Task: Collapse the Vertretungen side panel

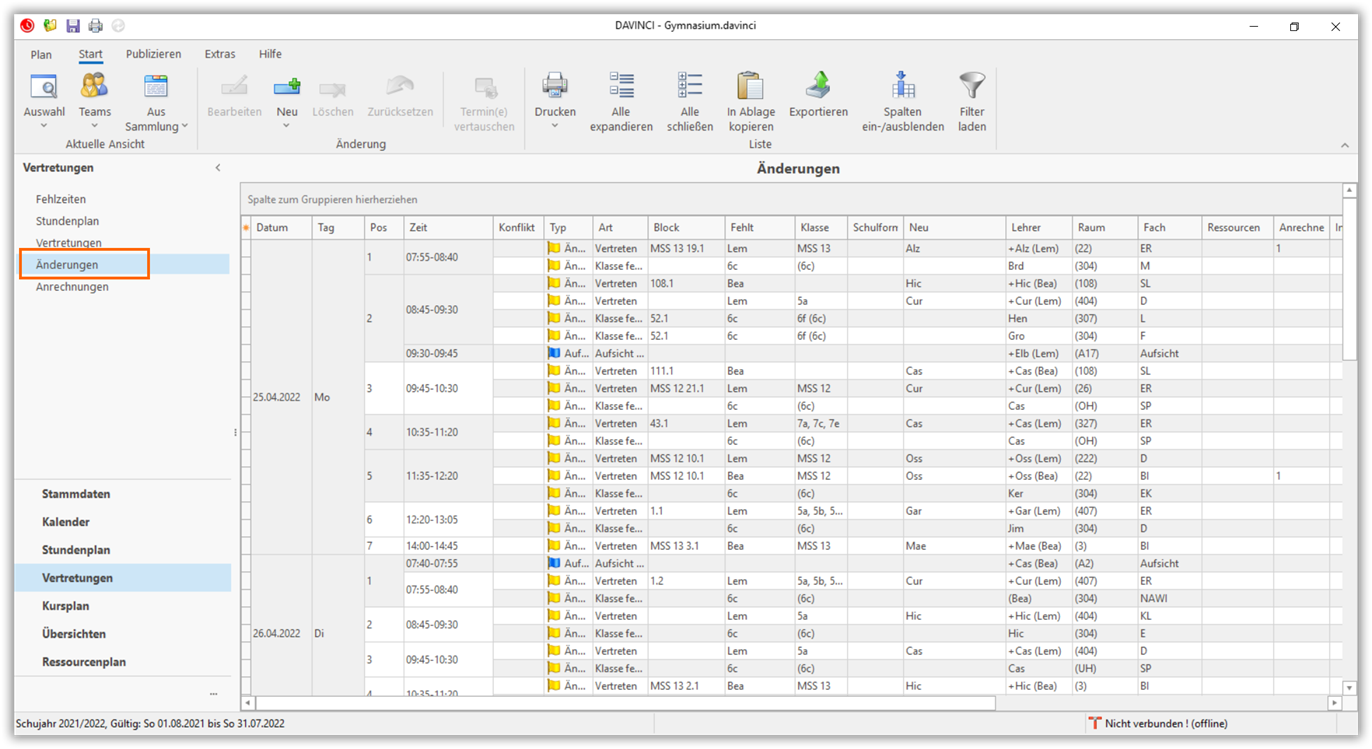Action: point(218,168)
